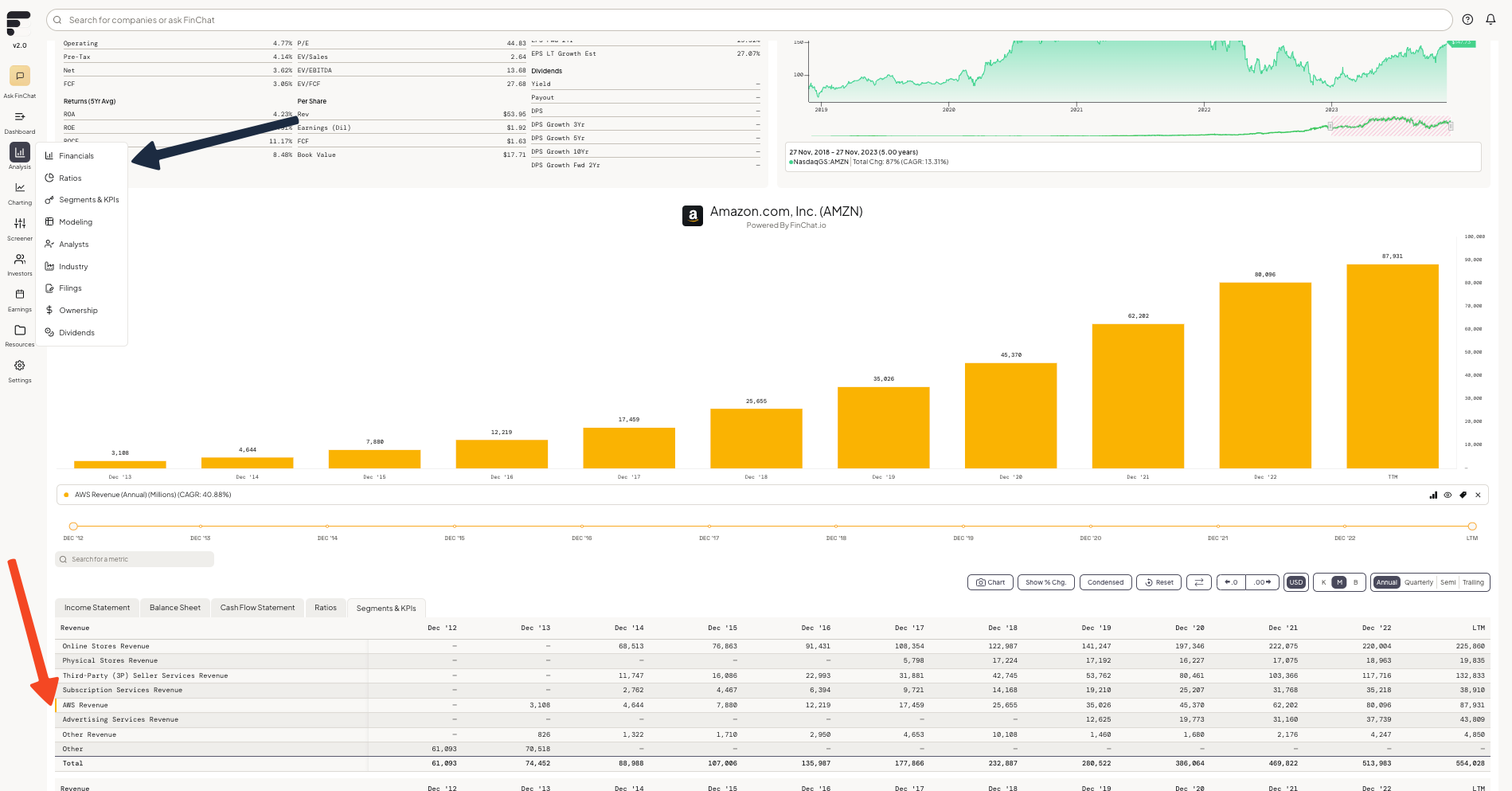Click the LTM end handle on the date range slider
Viewport: 1512px width, 791px height.
coord(1472,527)
